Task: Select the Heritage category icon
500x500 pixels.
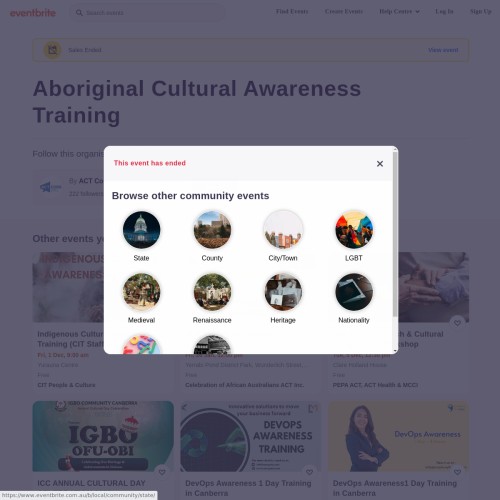Action: 283,292
